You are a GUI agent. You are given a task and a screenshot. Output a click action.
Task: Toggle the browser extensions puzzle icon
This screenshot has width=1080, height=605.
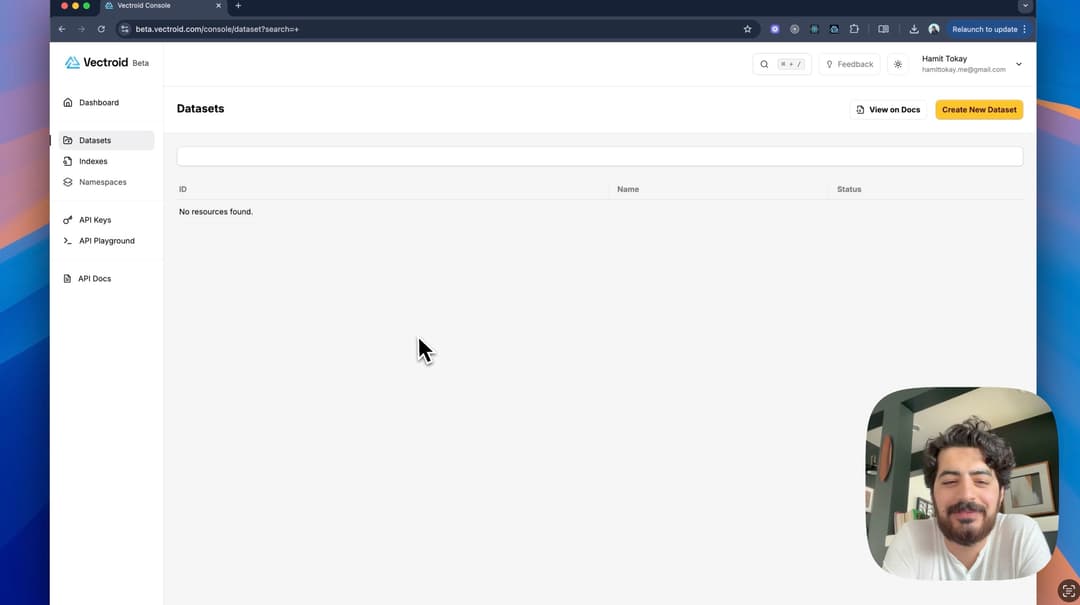(x=855, y=29)
